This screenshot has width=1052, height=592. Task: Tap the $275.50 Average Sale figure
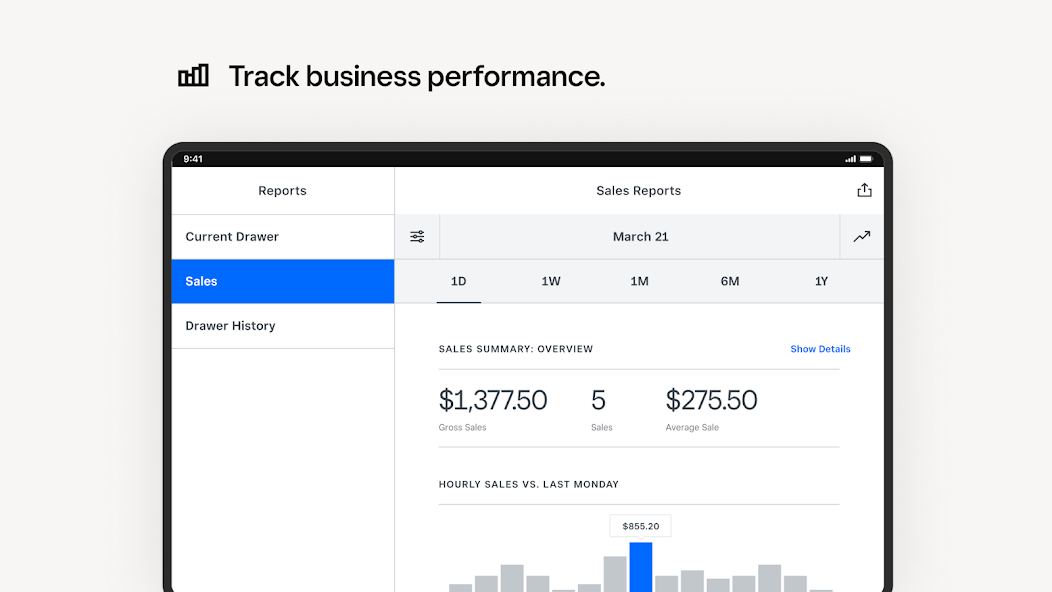(x=711, y=401)
